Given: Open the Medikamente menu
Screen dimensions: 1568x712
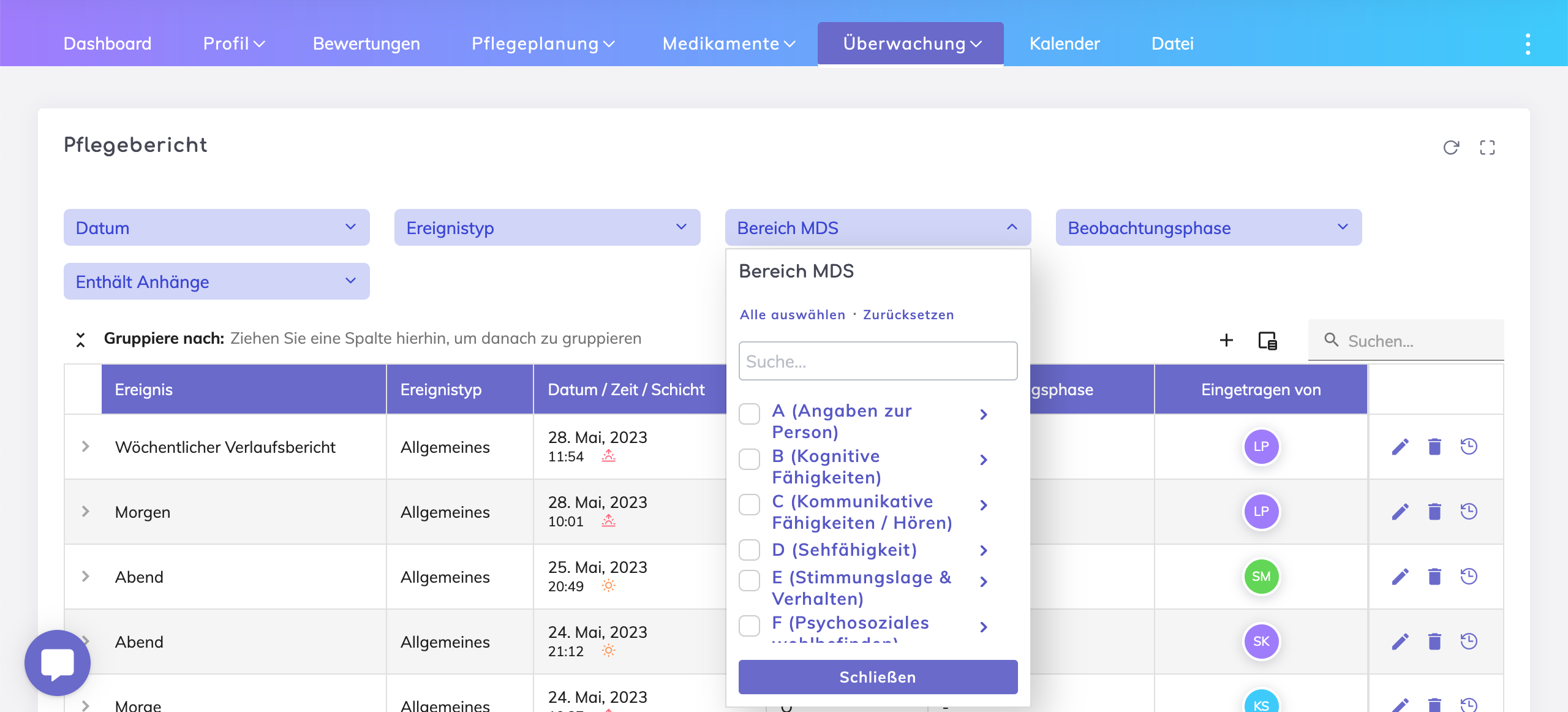Looking at the screenshot, I should point(728,44).
